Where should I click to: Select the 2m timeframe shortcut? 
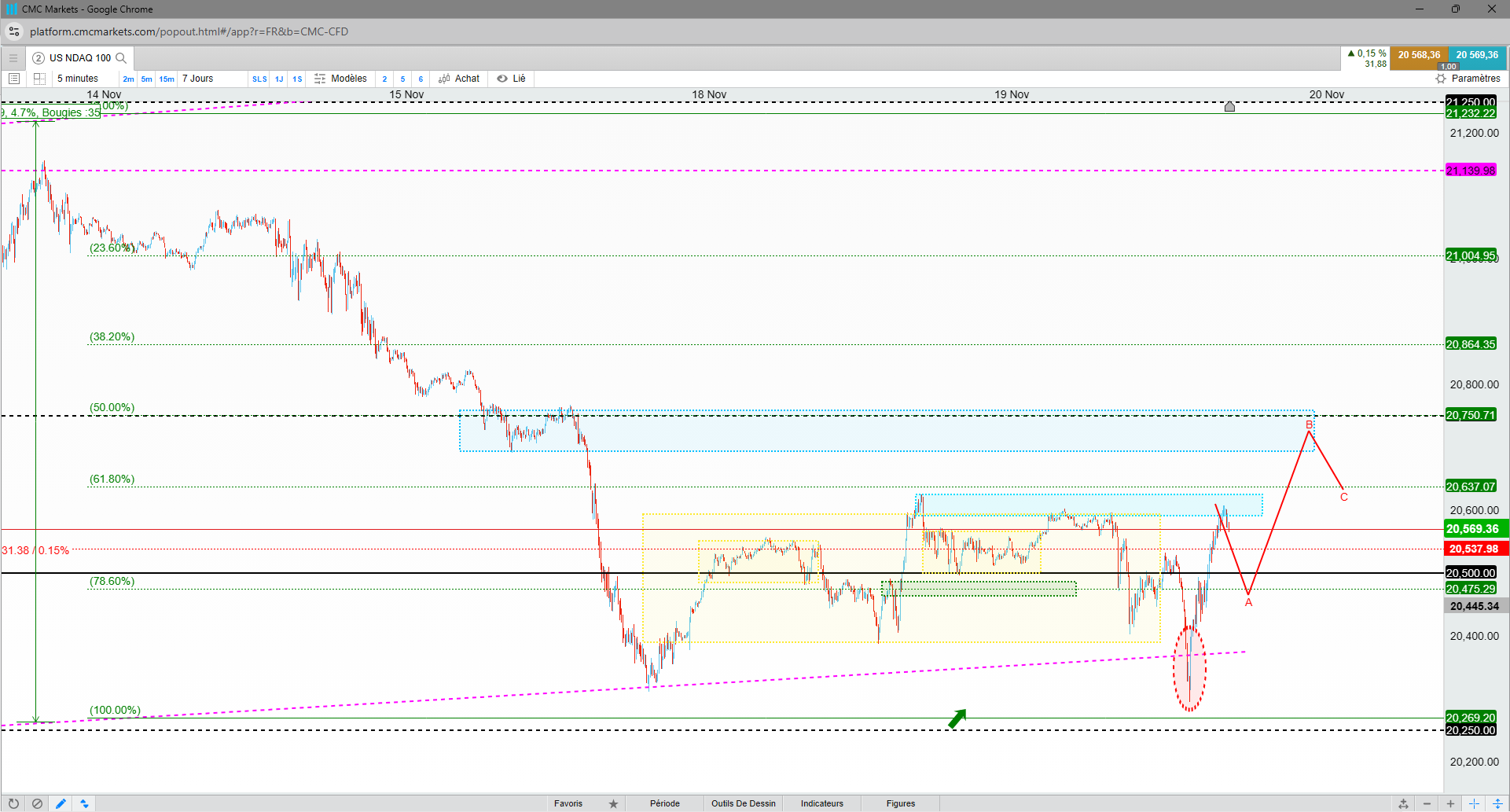(128, 79)
